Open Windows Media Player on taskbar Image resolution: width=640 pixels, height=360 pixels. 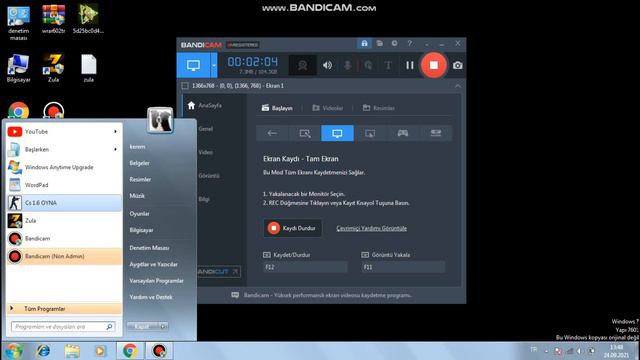[x=100, y=351]
